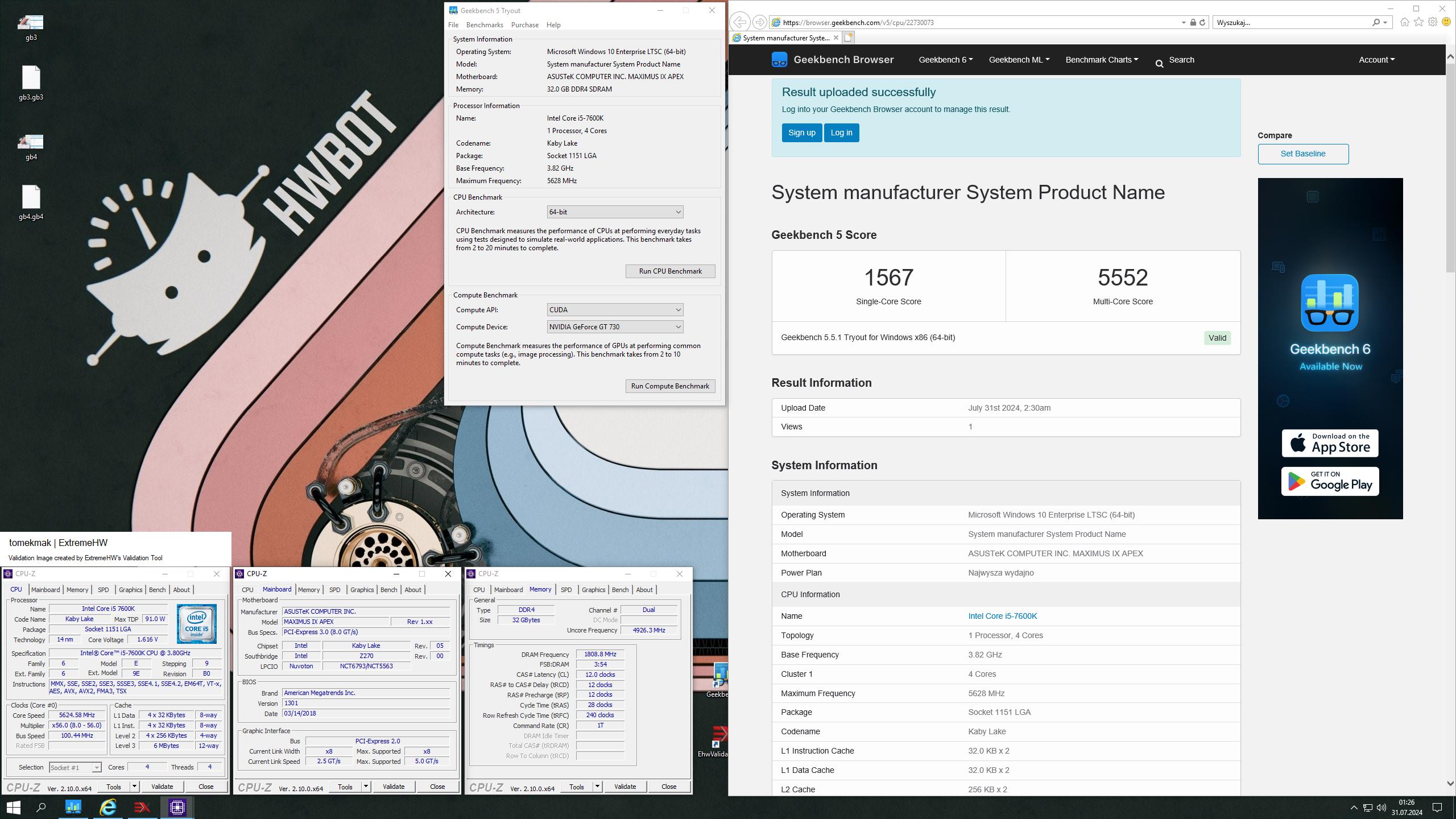Screen dimensions: 1456x819
Task: Select the gb4.gb4 file icon
Action: (x=31, y=202)
